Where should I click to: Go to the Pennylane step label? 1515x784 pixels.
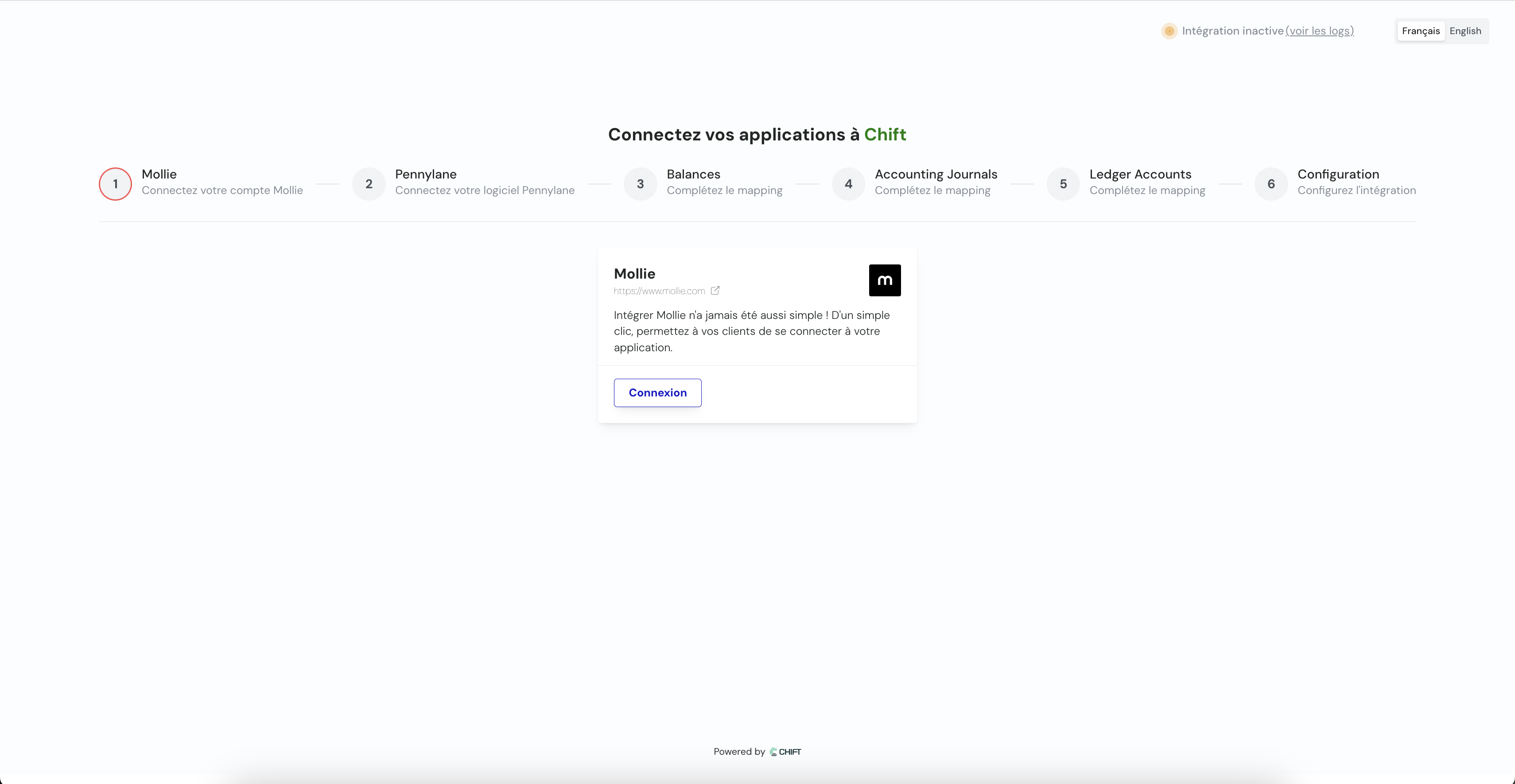(426, 174)
